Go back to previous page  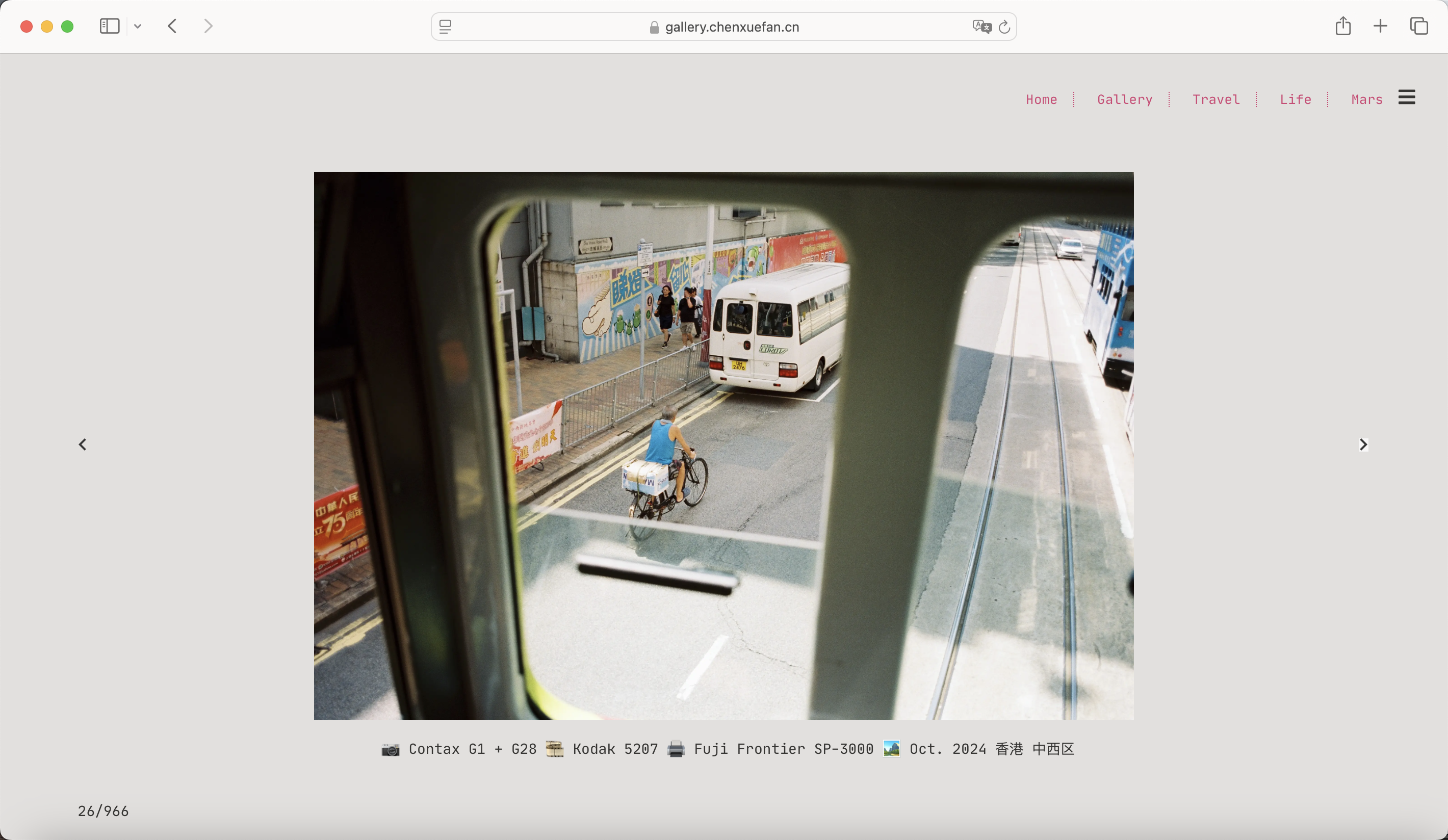[172, 27]
